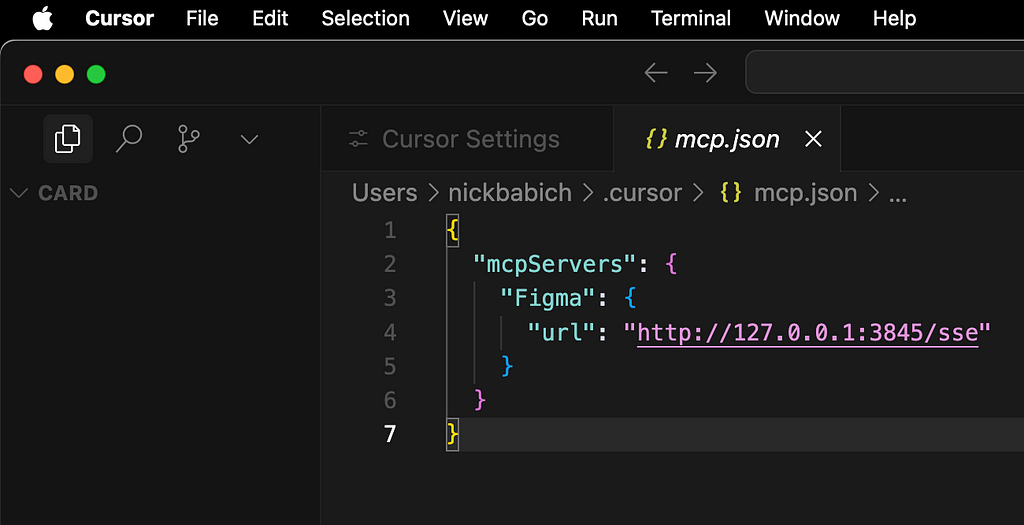Open the Explorer files view
The height and width of the screenshot is (525, 1024).
point(68,139)
